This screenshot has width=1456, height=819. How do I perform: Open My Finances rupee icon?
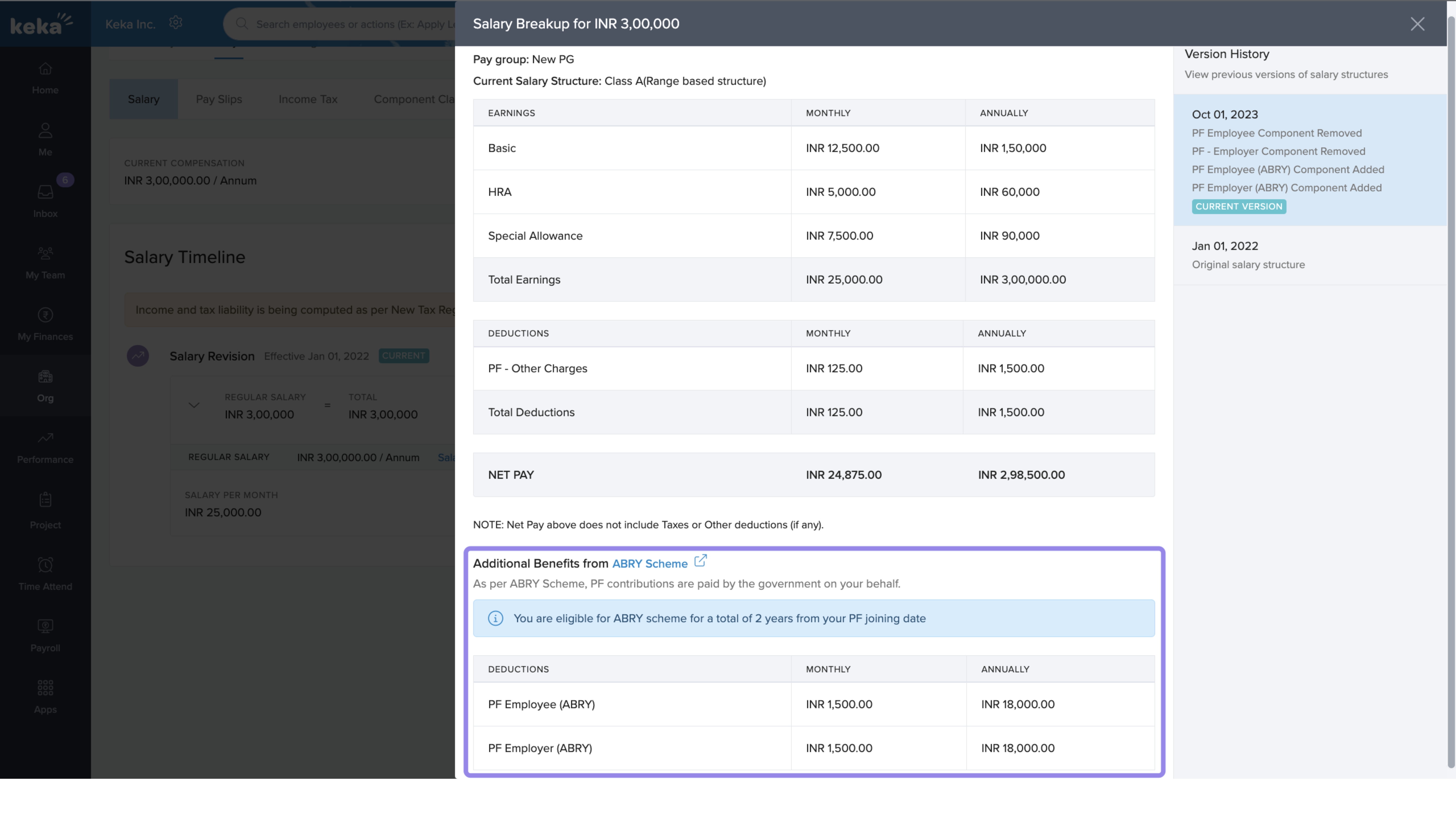point(45,315)
